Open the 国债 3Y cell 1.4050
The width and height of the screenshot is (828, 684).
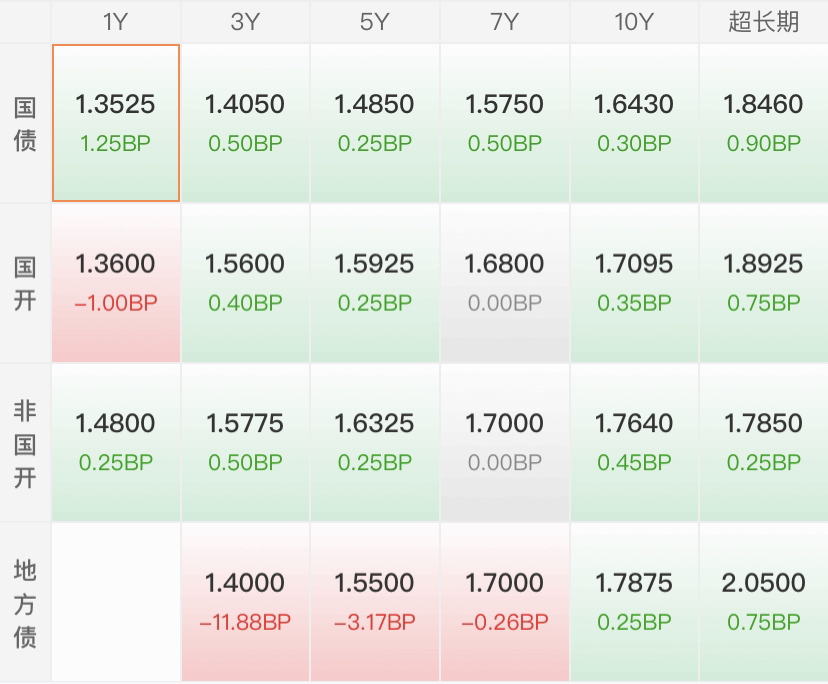point(246,123)
